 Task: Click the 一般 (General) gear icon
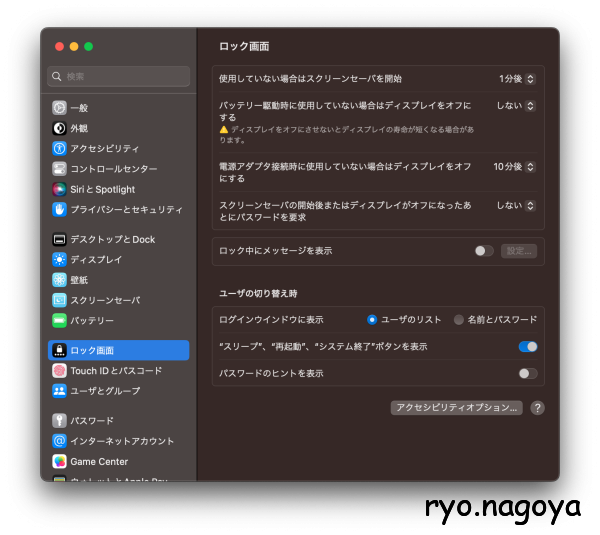tap(60, 108)
